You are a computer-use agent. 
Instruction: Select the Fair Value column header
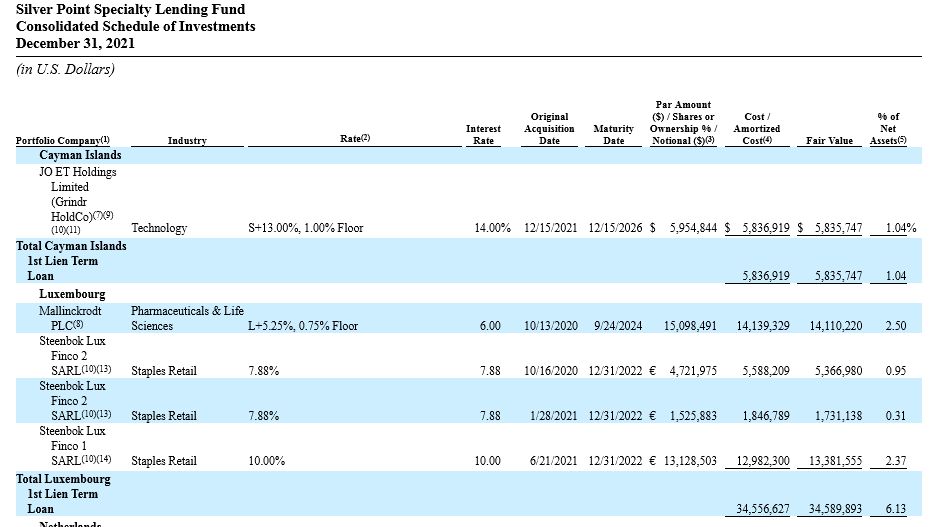829,141
